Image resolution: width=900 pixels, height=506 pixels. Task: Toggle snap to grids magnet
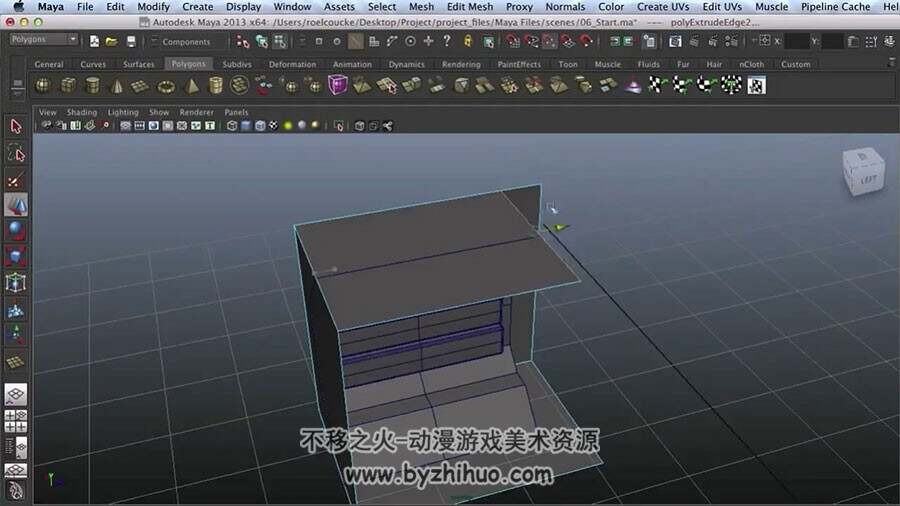click(x=513, y=41)
